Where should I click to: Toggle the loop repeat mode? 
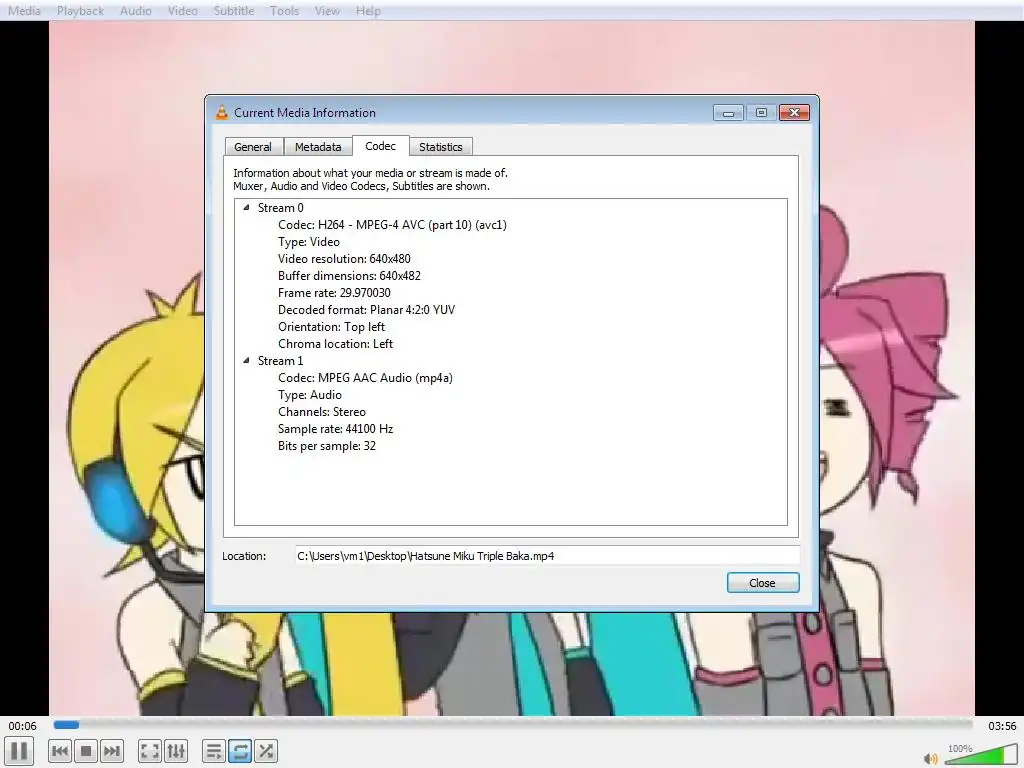click(240, 751)
